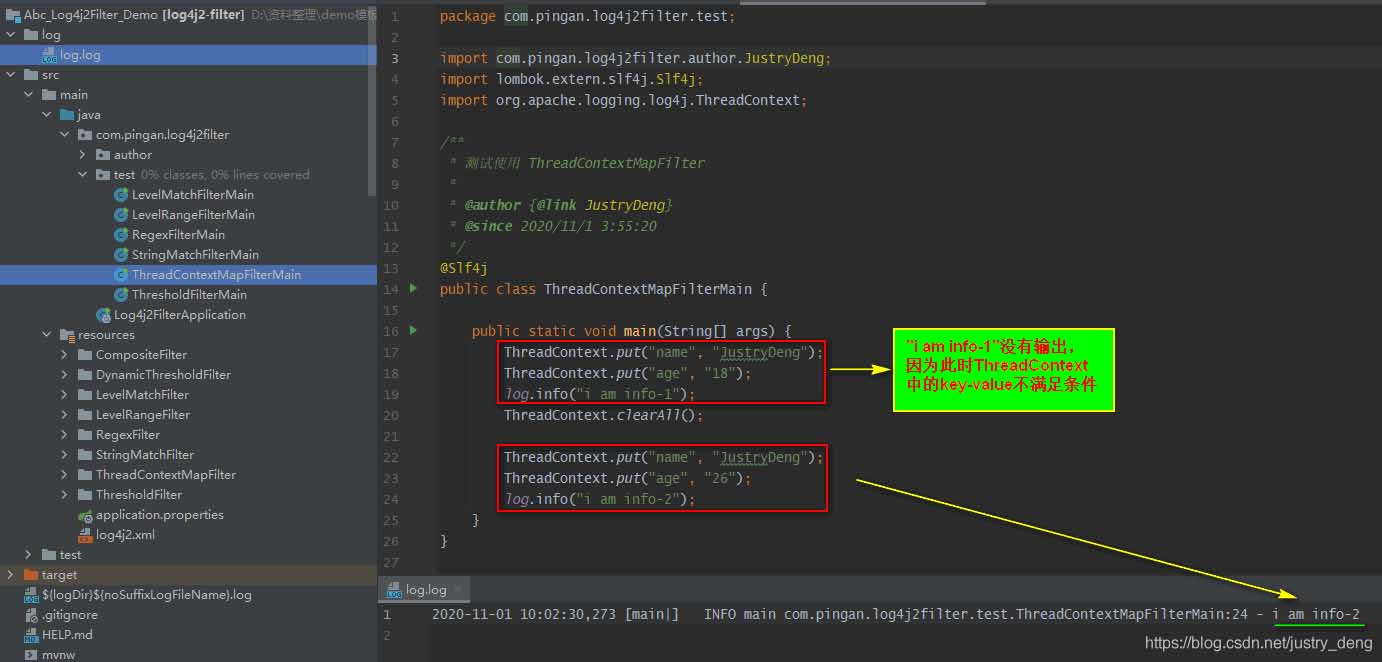Viewport: 1382px width, 662px height.
Task: Click the @Slf4j annotation
Action: click(464, 268)
